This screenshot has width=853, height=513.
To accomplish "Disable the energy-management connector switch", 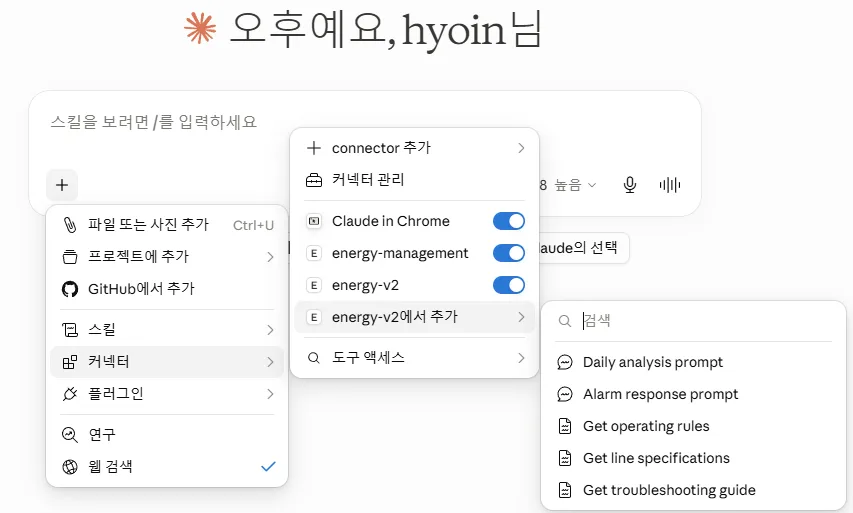I will click(509, 253).
